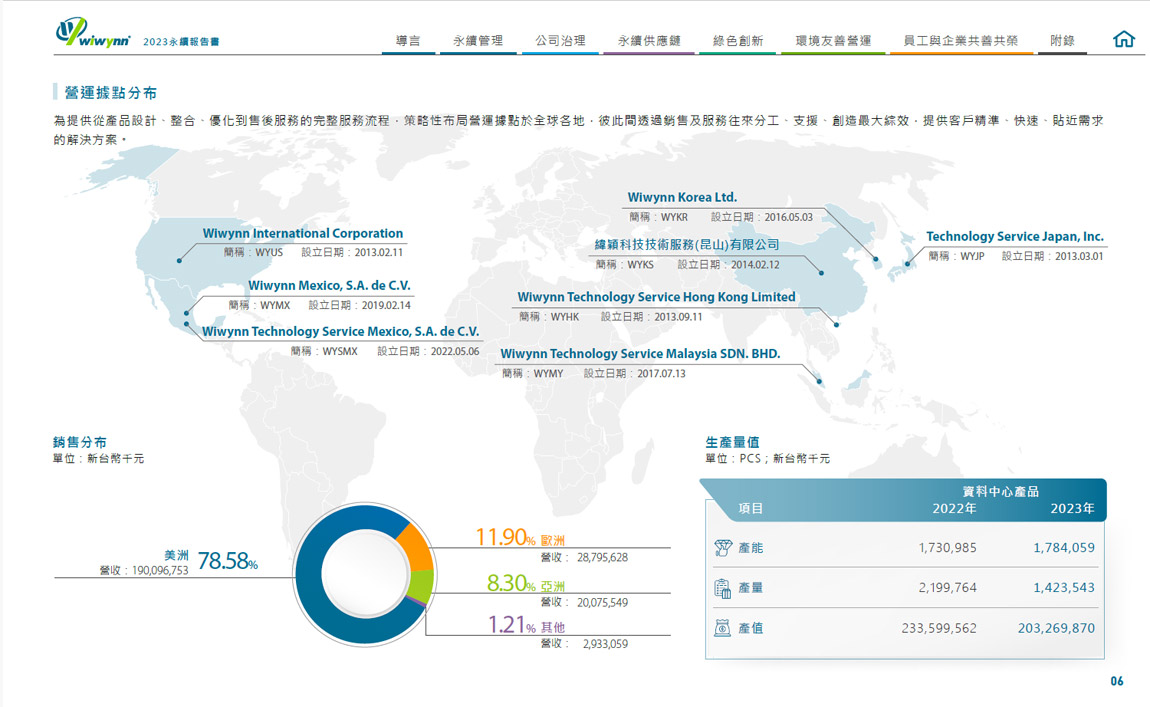The height and width of the screenshot is (707, 1150).
Task: Click Wiwynn Korea Ltd. location label
Action: (682, 198)
